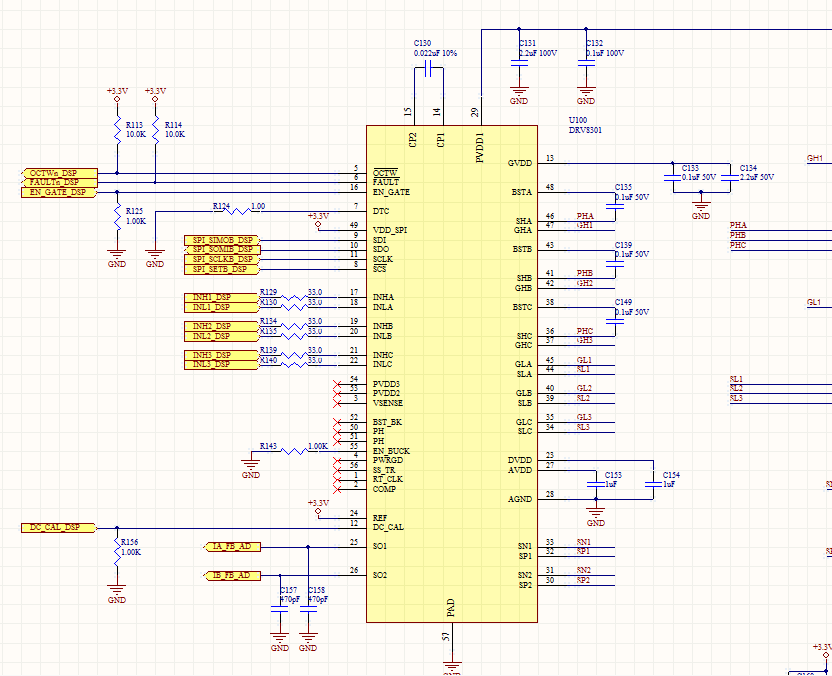This screenshot has height=676, width=832.
Task: Select +3.3V power port above R113
Action: (117, 94)
